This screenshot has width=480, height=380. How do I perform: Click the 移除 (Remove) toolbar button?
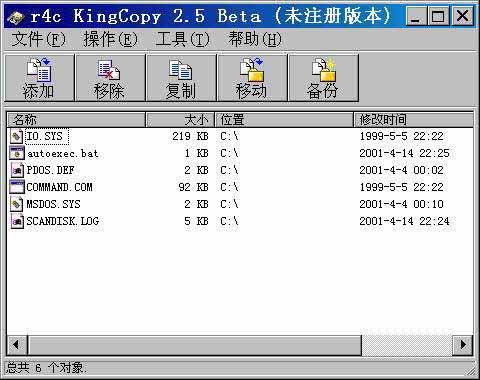(x=111, y=78)
